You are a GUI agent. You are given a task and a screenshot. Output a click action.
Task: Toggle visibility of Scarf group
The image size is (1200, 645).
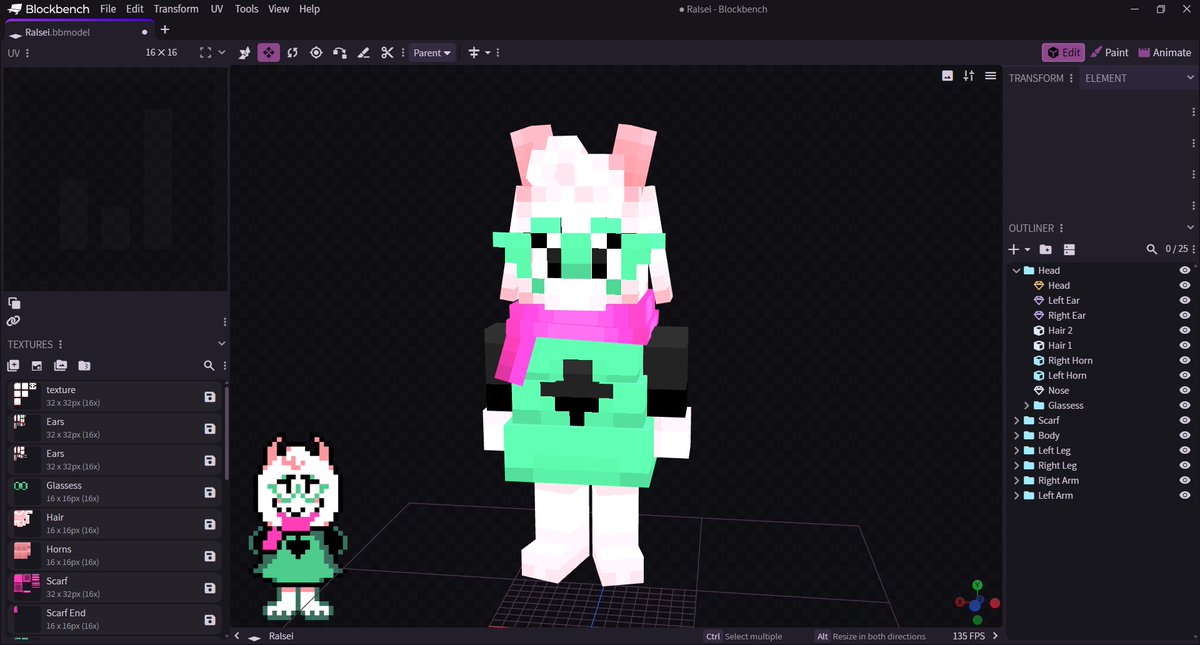(1185, 420)
